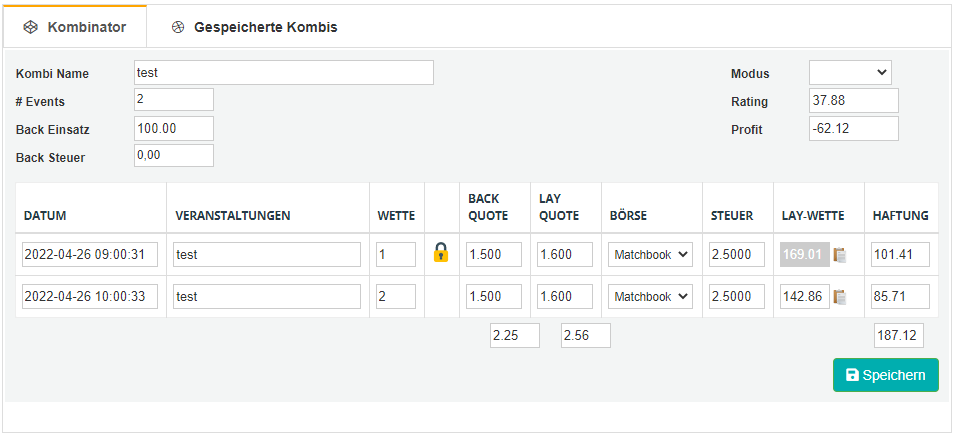The image size is (954, 435).
Task: Click the Kombi Name field containing test
Action: (284, 72)
